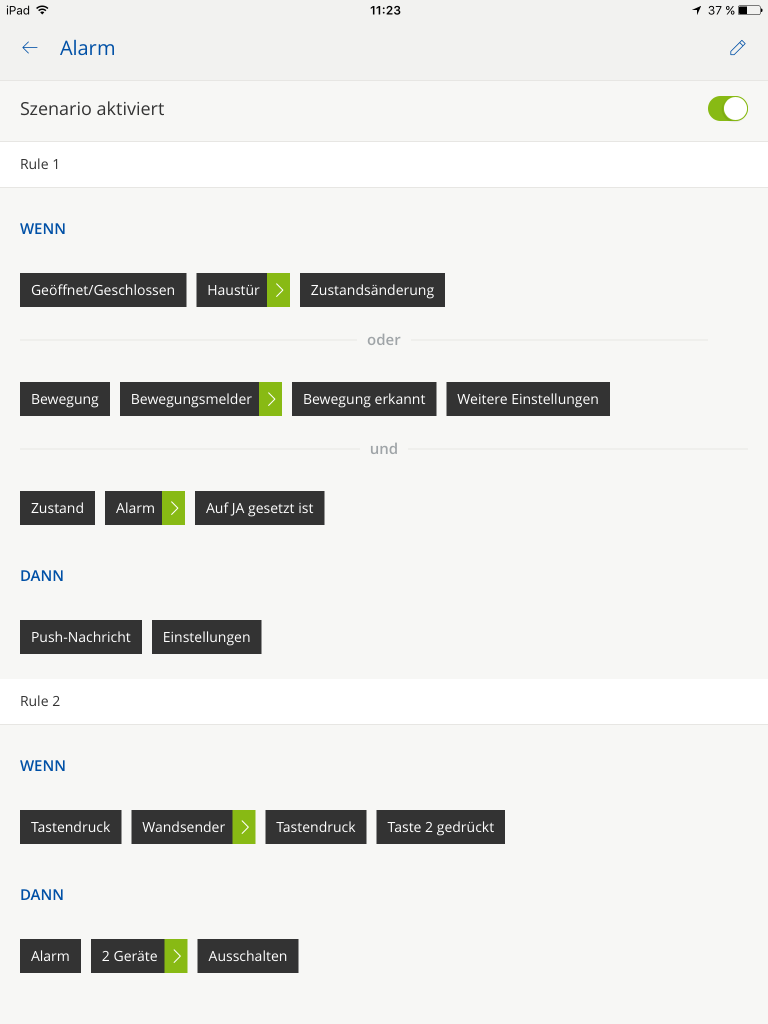Open the green chevron on the Zustand Alarm chip
The width and height of the screenshot is (768, 1024).
pyautogui.click(x=174, y=508)
